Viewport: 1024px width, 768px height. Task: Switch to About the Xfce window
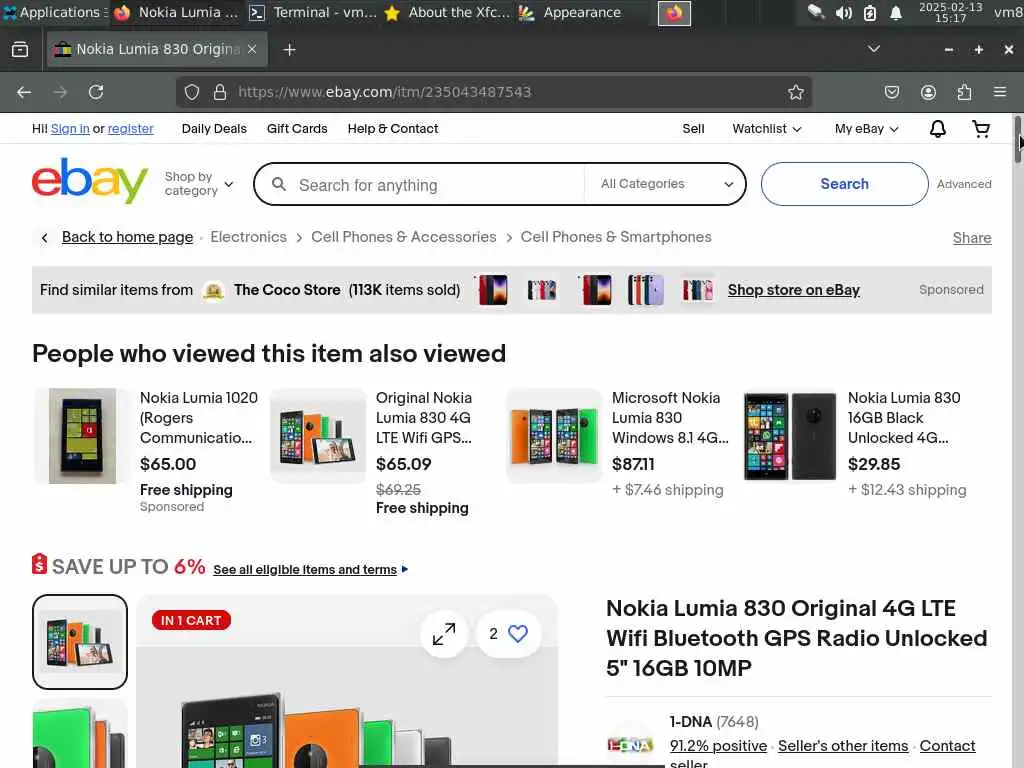[448, 12]
